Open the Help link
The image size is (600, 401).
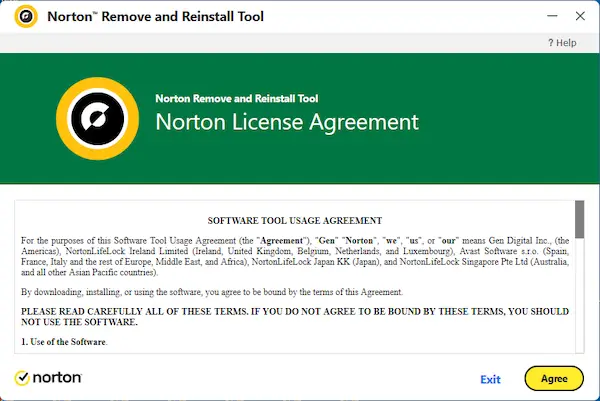pyautogui.click(x=562, y=43)
